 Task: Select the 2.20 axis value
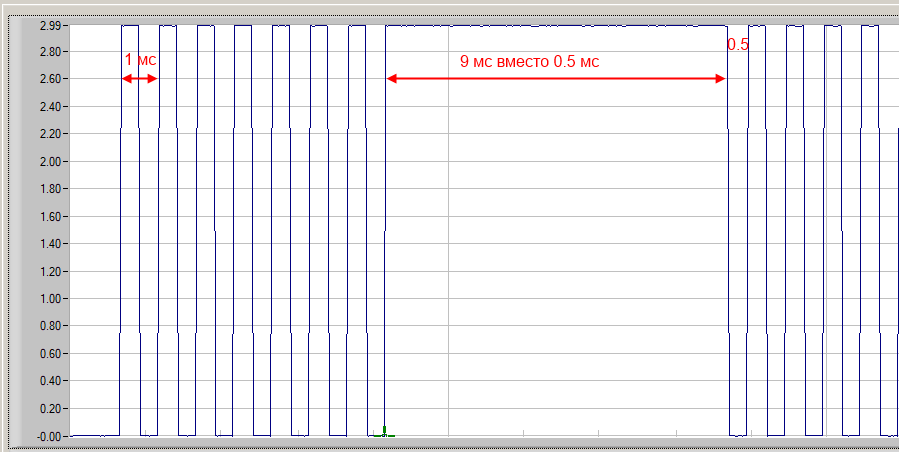tap(50, 134)
